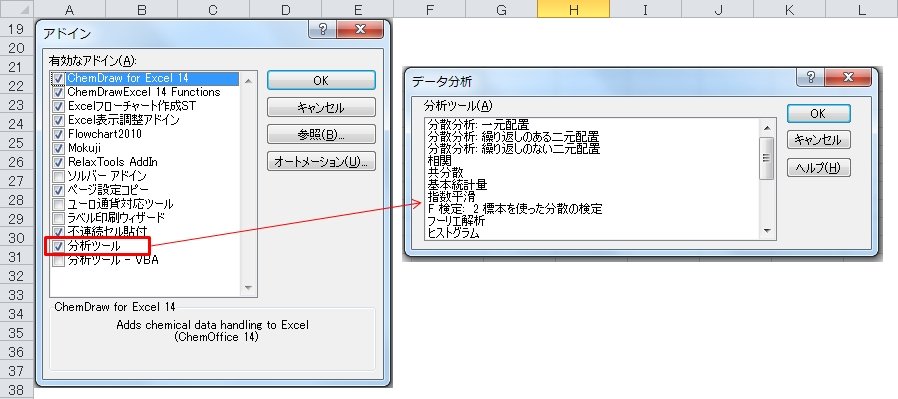898x399 pixels.
Task: Select 分散分析: 繰り返しのない二元配置
Action: 514,149
